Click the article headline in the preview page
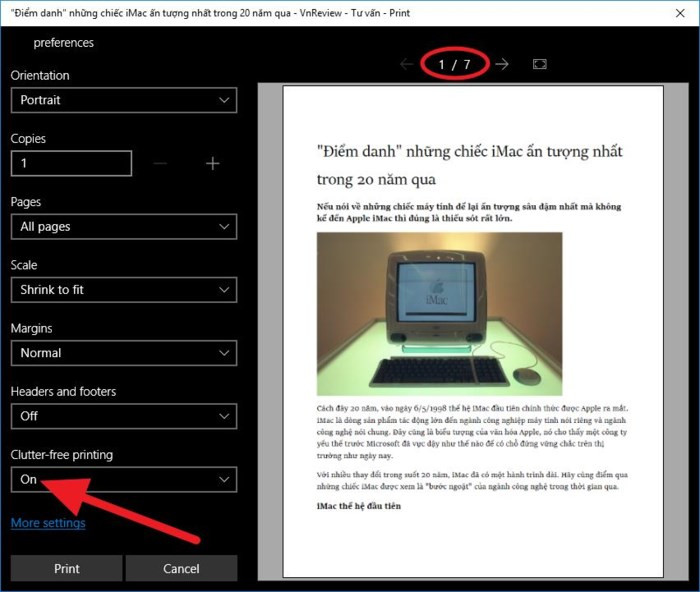Viewport: 700px width, 592px height. pyautogui.click(x=468, y=165)
